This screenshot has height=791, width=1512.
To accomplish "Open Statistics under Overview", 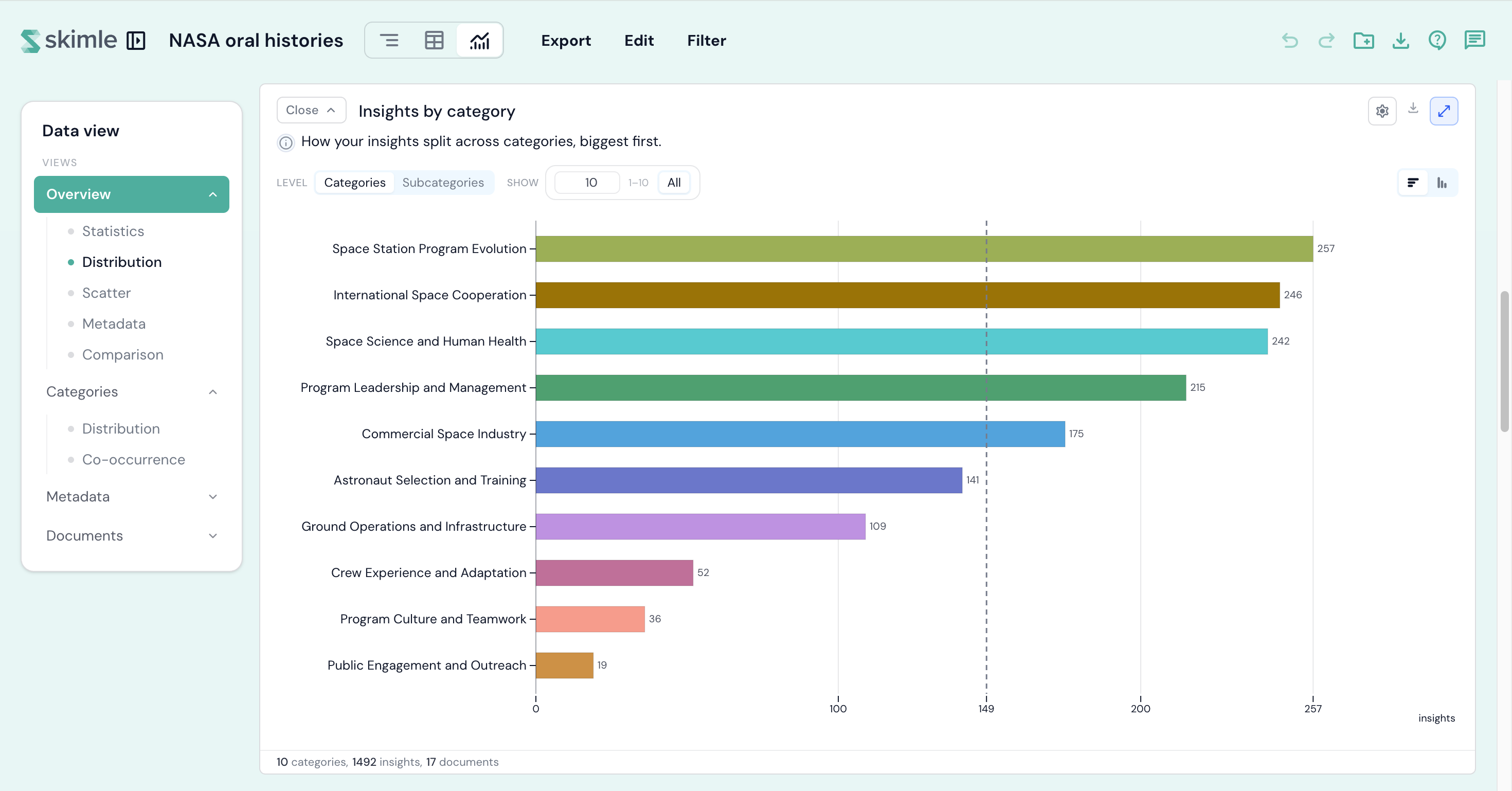I will (113, 231).
